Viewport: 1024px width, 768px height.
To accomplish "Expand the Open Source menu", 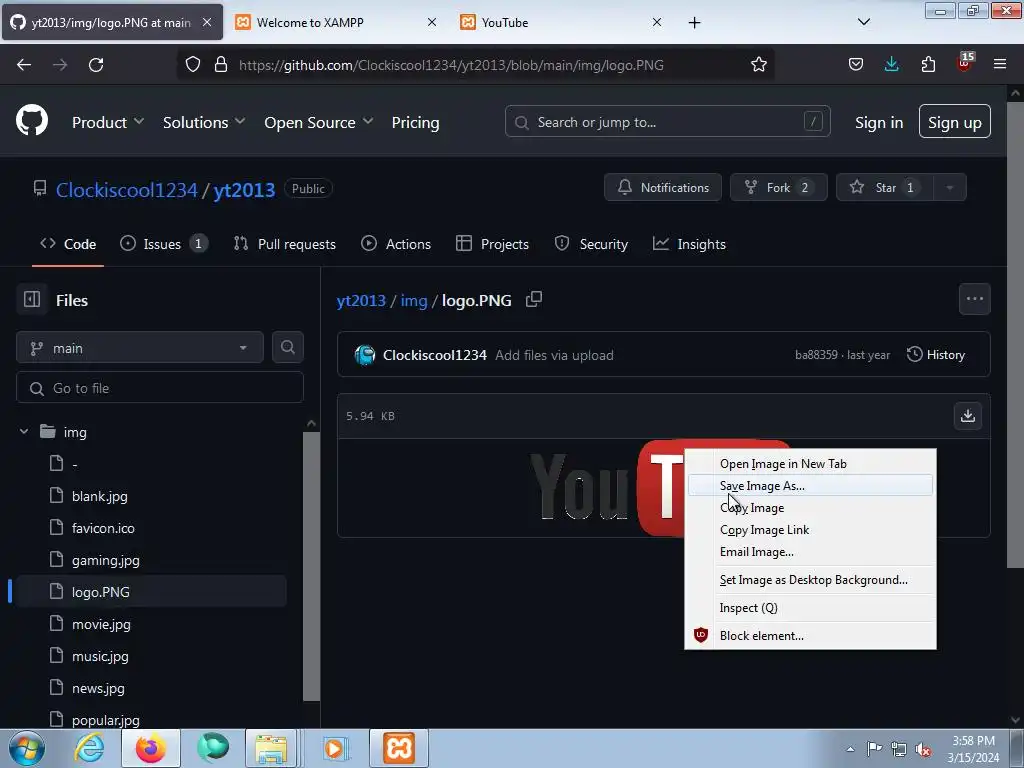I will pyautogui.click(x=319, y=122).
